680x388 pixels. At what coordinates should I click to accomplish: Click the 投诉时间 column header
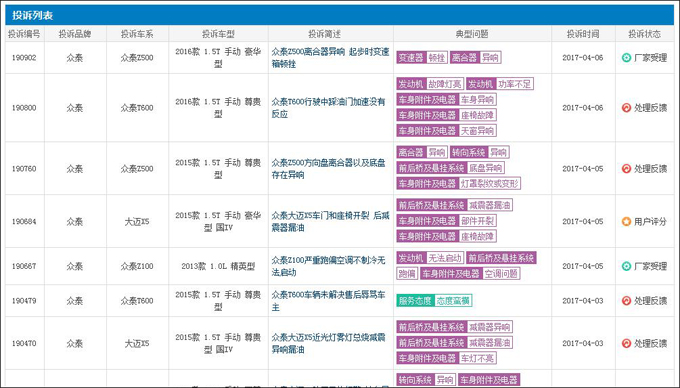click(x=583, y=34)
